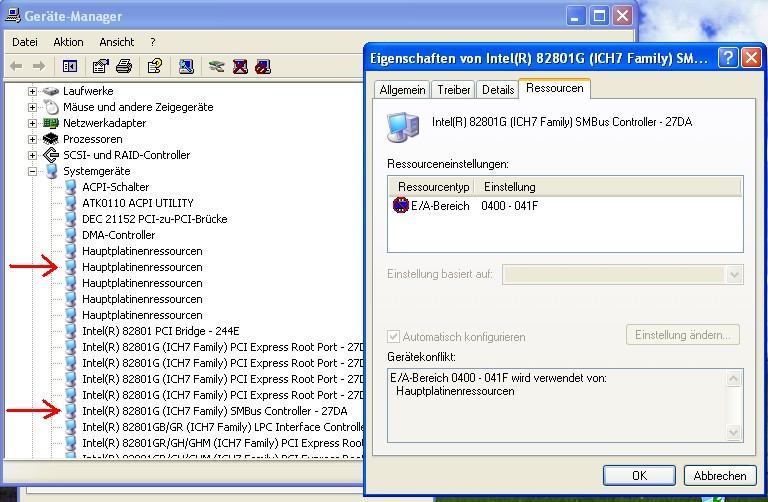The image size is (768, 502).
Task: Open the Ansicht menu
Action: 117,42
